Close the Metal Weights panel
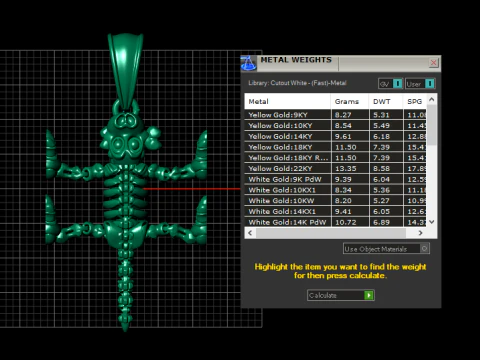The width and height of the screenshot is (480, 360). (x=433, y=62)
